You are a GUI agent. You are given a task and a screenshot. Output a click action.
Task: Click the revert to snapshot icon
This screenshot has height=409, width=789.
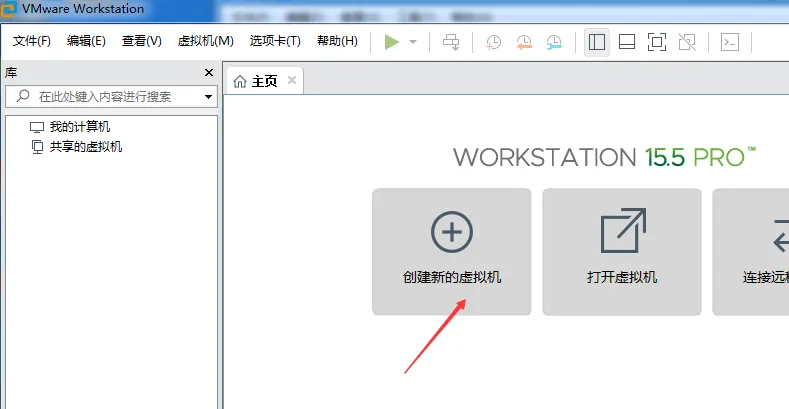524,41
